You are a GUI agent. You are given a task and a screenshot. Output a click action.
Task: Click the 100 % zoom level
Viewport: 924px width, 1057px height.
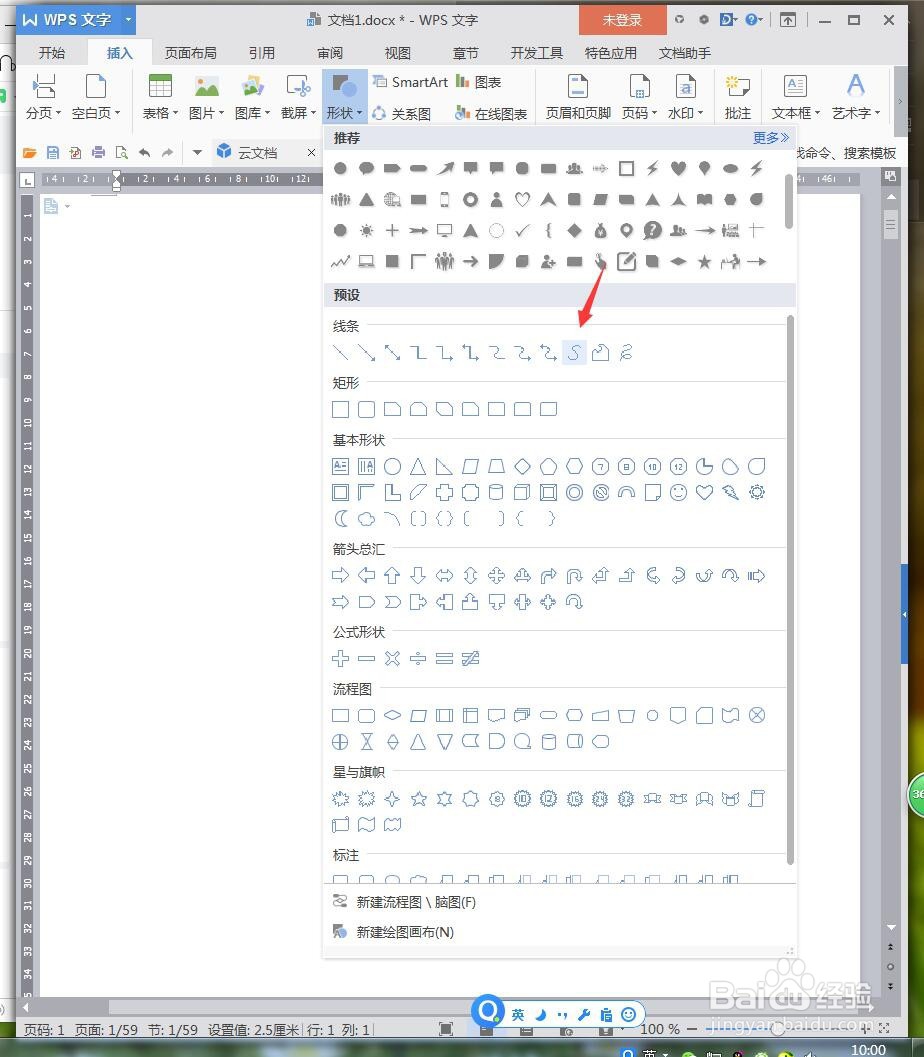660,1029
